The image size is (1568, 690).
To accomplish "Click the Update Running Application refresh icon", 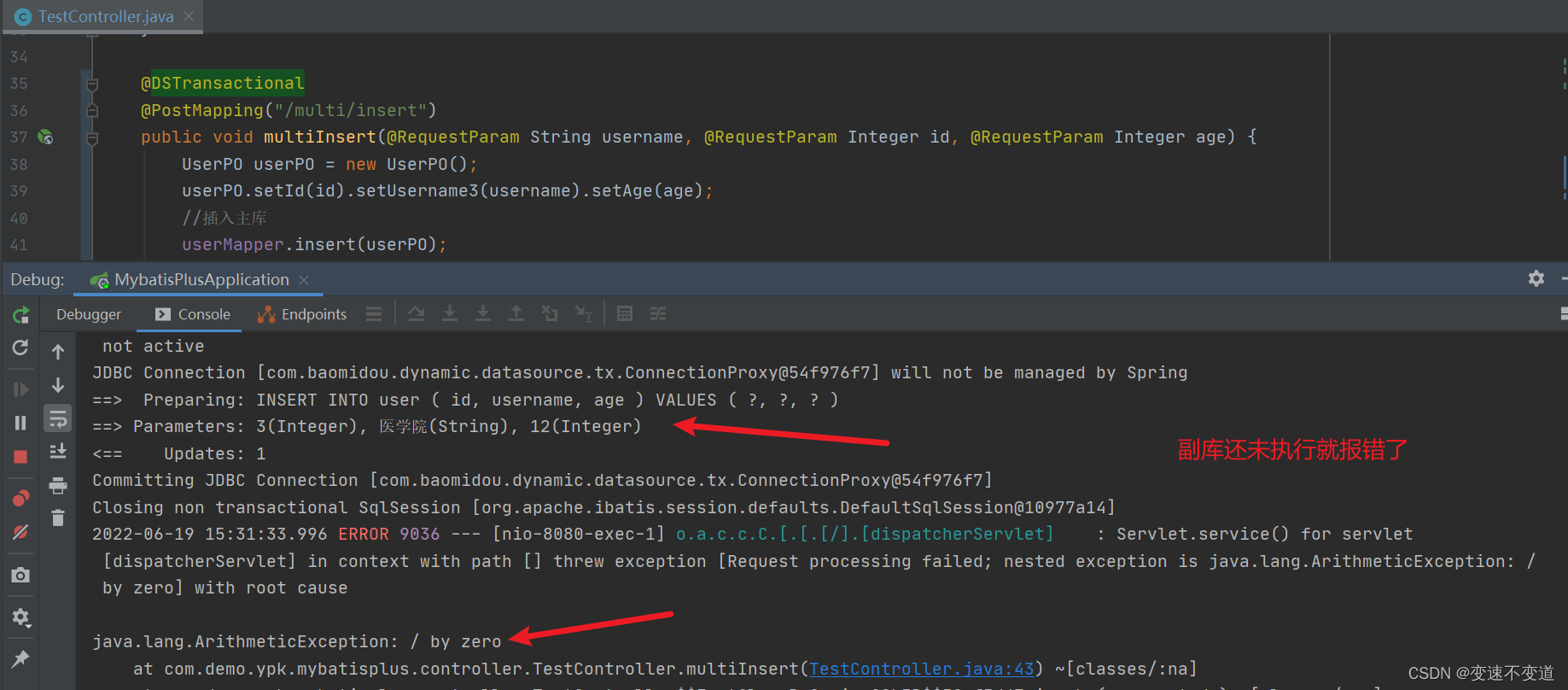I will pyautogui.click(x=20, y=348).
